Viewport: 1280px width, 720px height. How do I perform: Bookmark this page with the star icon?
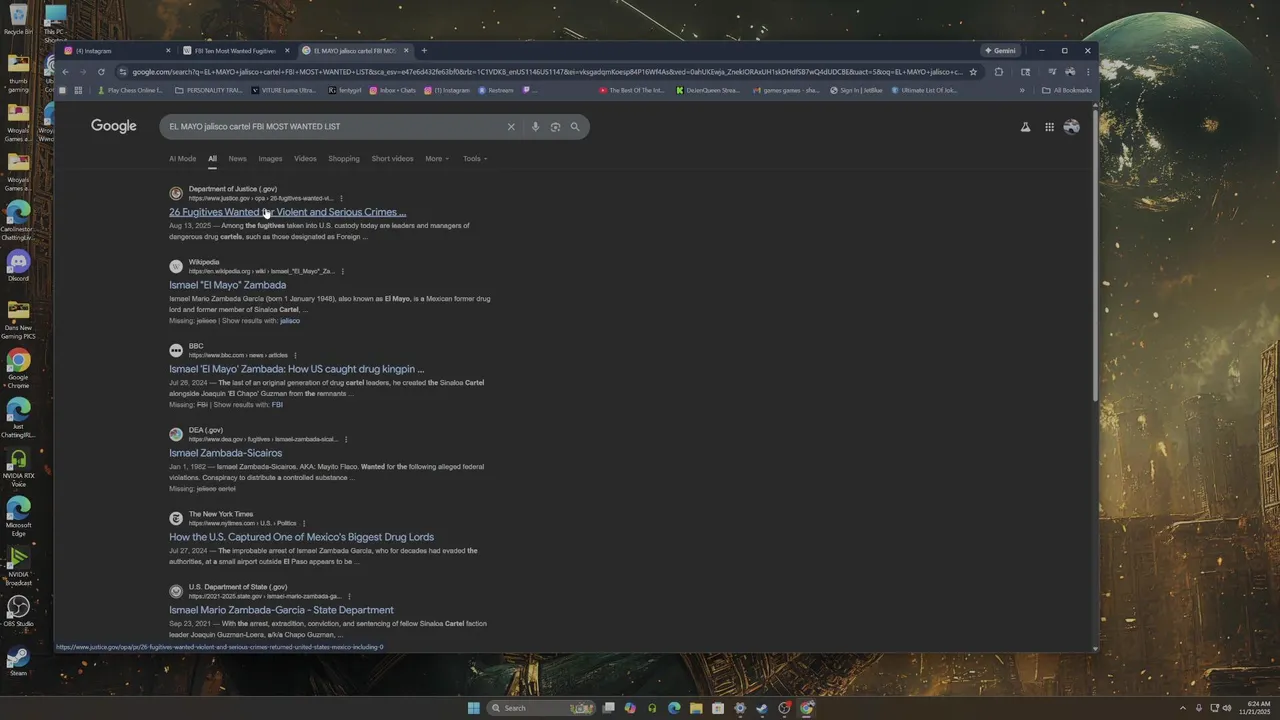(973, 72)
